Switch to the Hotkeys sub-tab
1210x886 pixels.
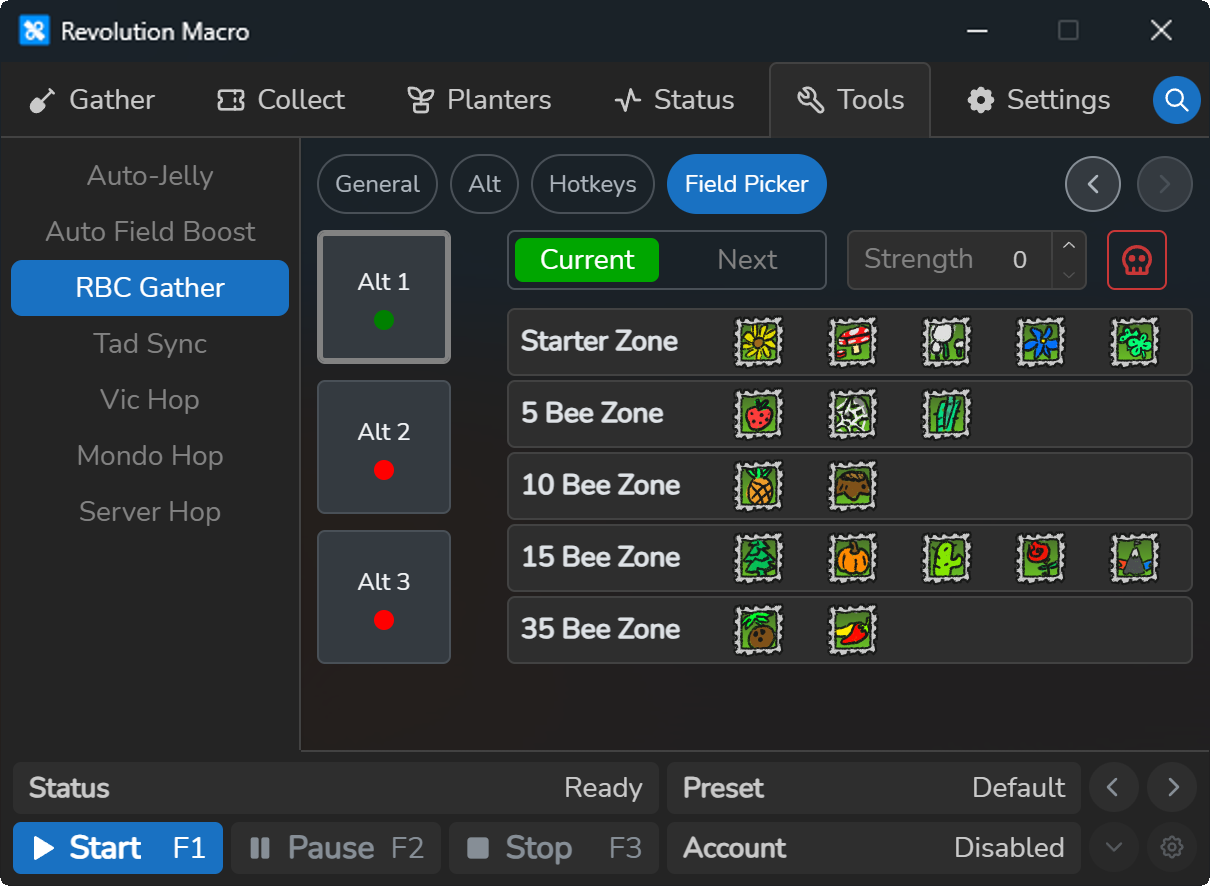pyautogui.click(x=593, y=184)
